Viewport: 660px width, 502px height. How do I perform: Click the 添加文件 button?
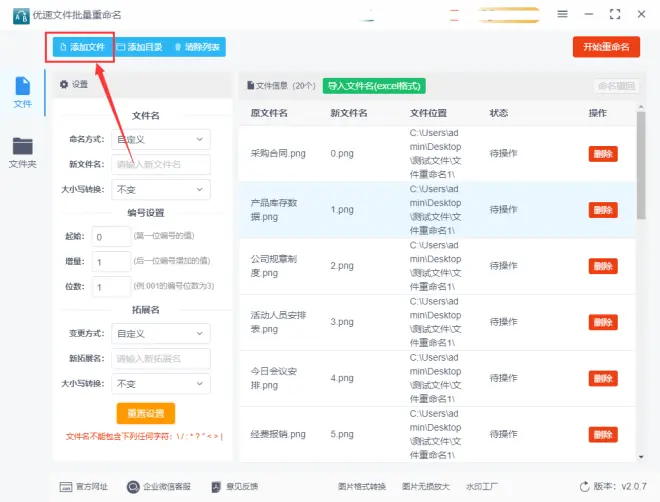(x=82, y=47)
